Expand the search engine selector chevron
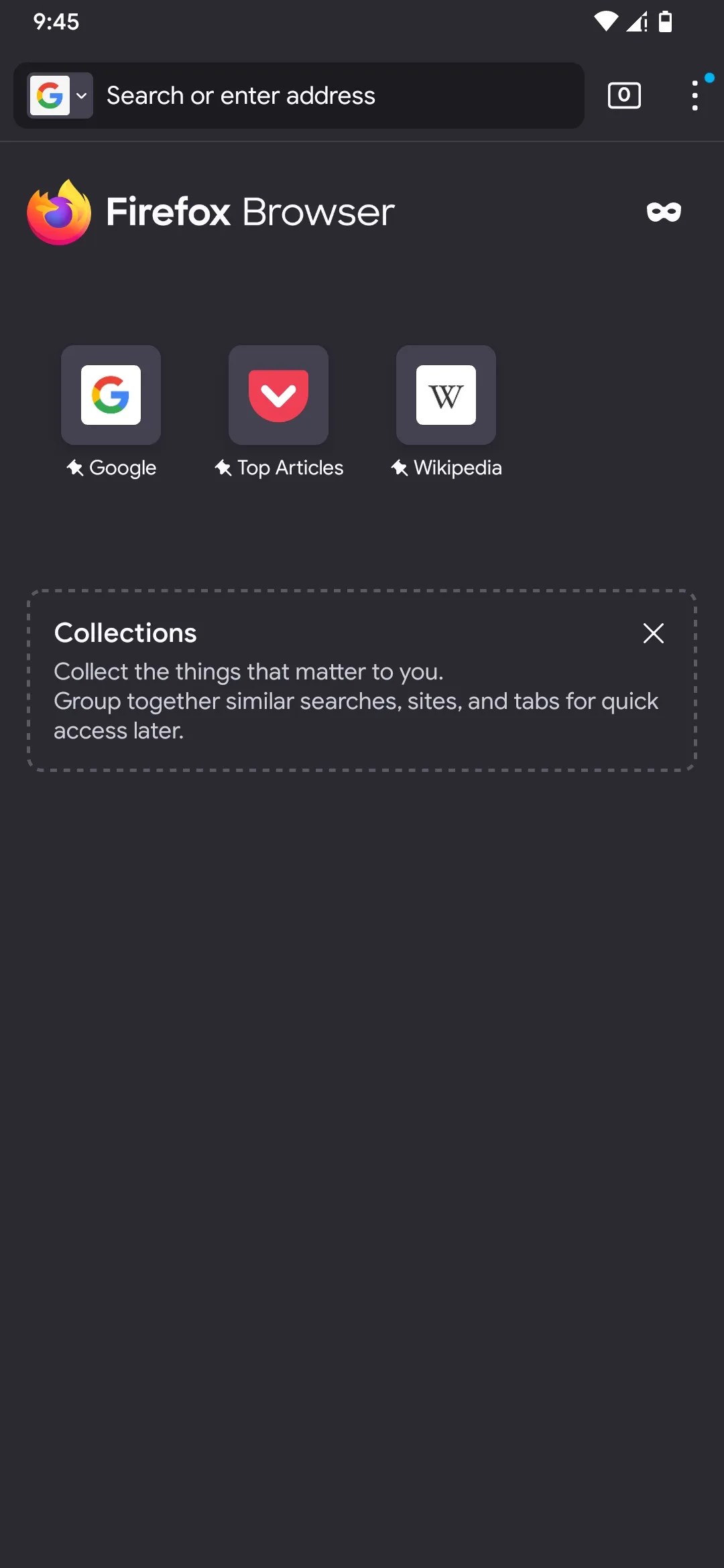 pyautogui.click(x=82, y=95)
